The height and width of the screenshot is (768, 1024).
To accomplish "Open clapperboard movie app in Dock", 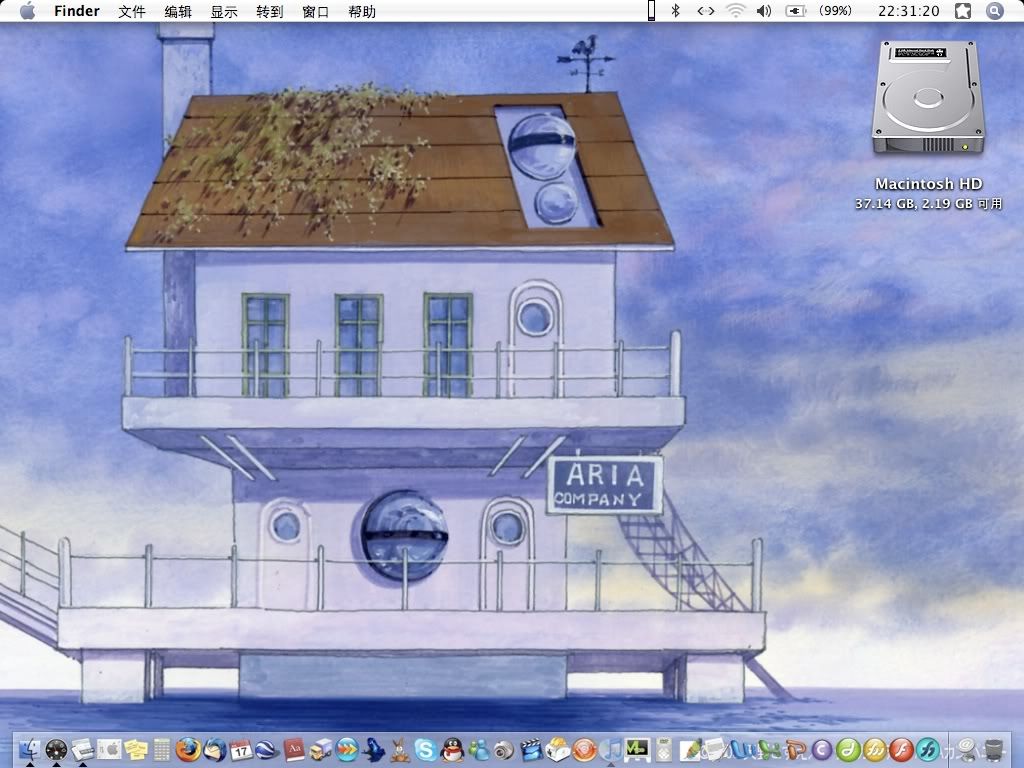I will (532, 750).
